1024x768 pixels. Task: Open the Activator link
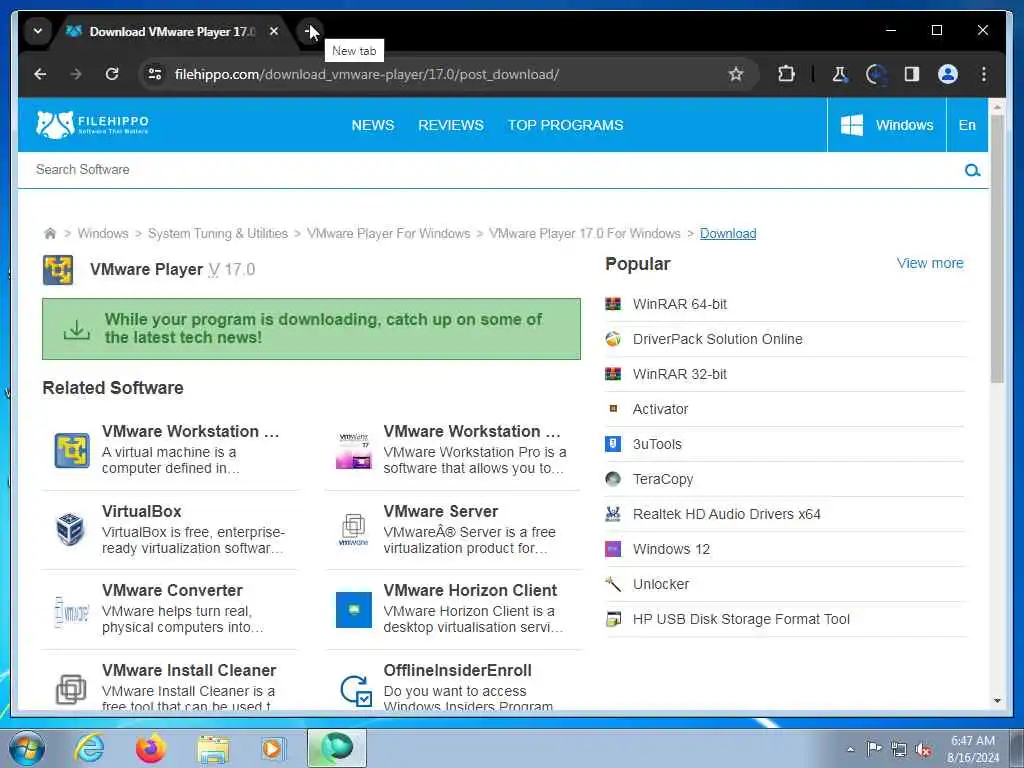(660, 409)
